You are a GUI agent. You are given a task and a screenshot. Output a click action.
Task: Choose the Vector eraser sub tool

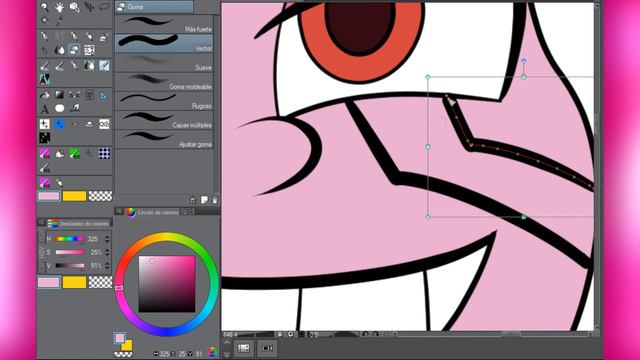164,44
